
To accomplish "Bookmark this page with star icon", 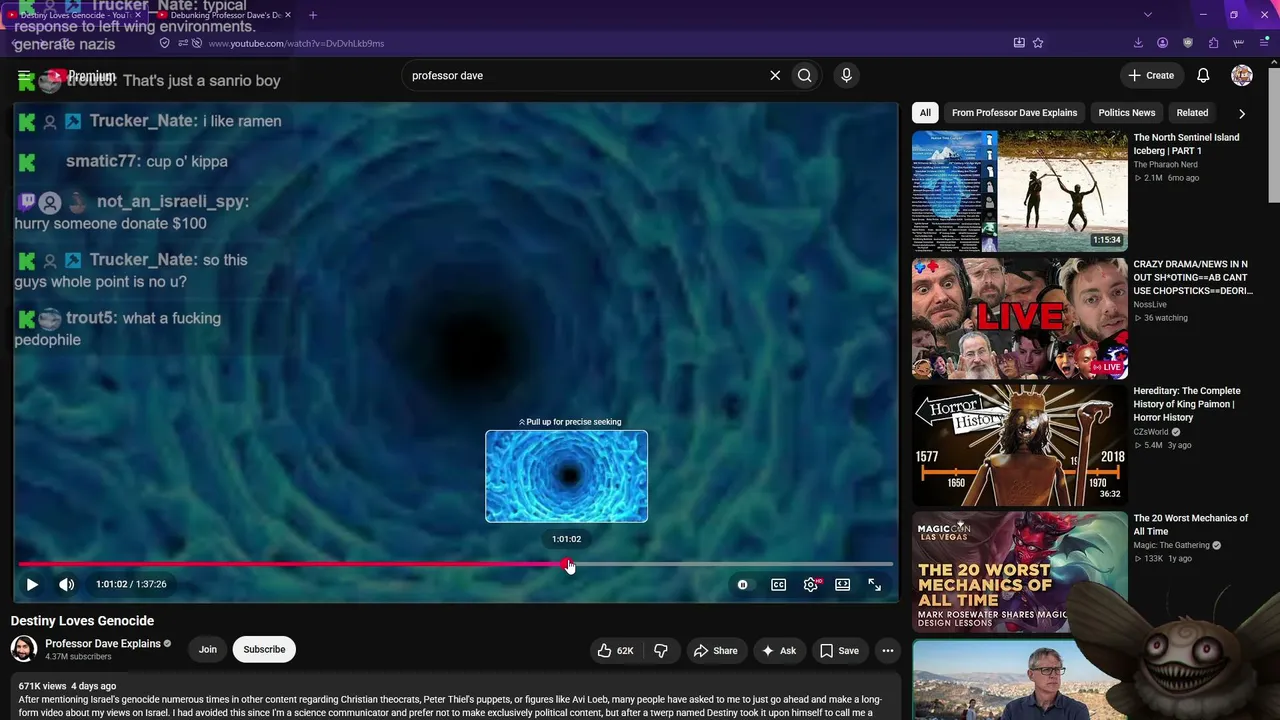I will click(x=1038, y=43).
